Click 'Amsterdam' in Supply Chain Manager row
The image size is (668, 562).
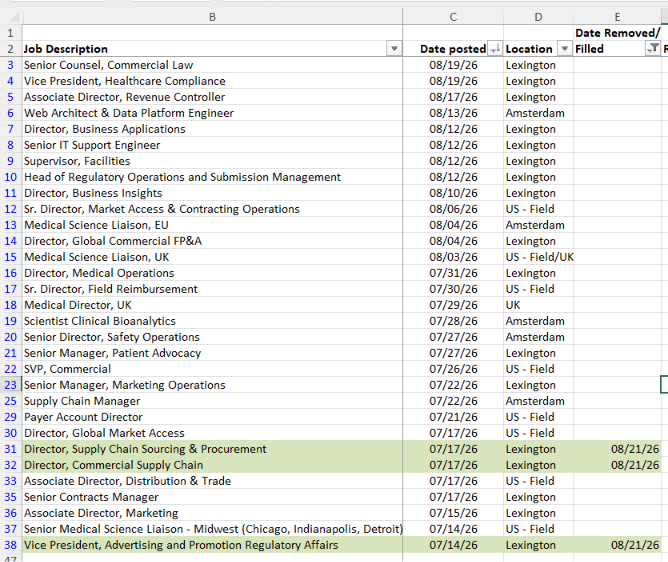pyautogui.click(x=538, y=401)
